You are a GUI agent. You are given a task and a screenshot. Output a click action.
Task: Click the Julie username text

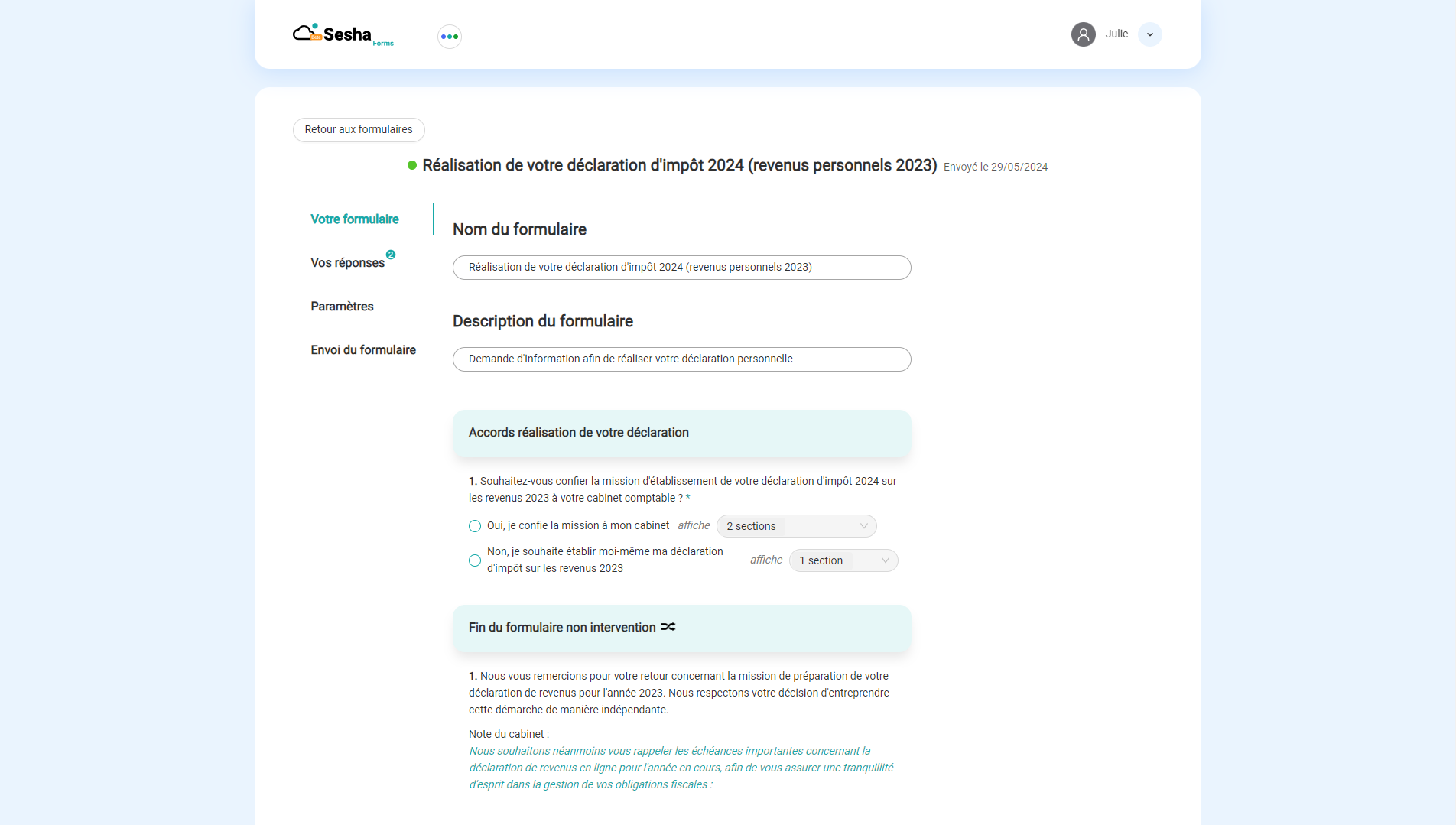[1116, 34]
